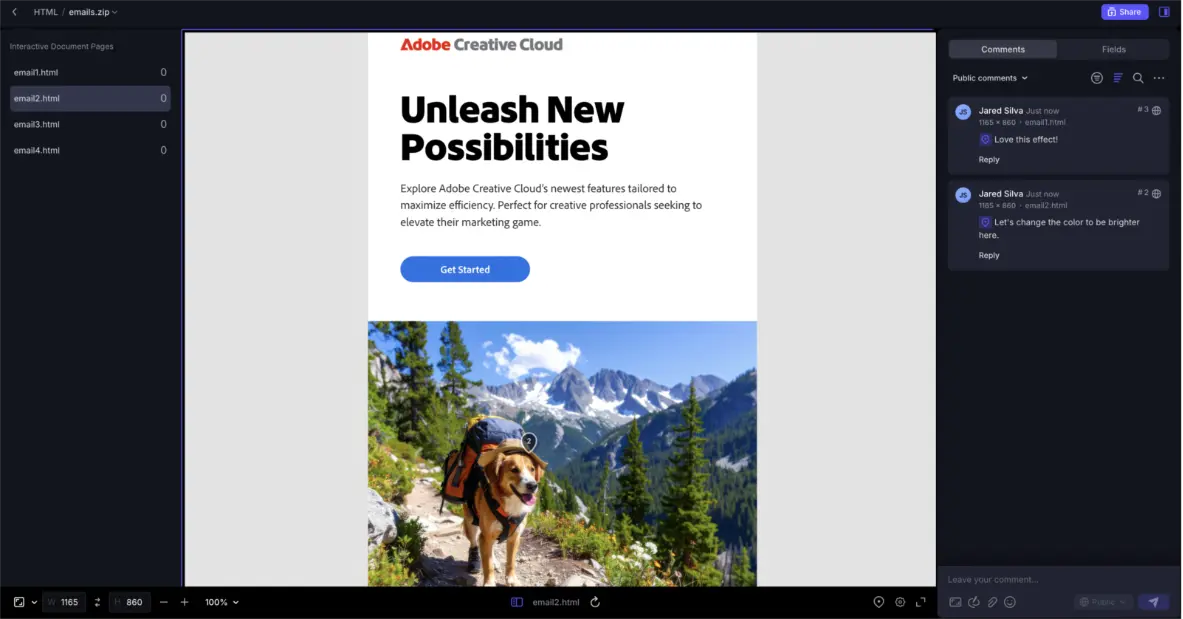Screen dimensions: 1183x619
Task: Open the three-dot overflow menu in comments panel
Action: point(1159,77)
